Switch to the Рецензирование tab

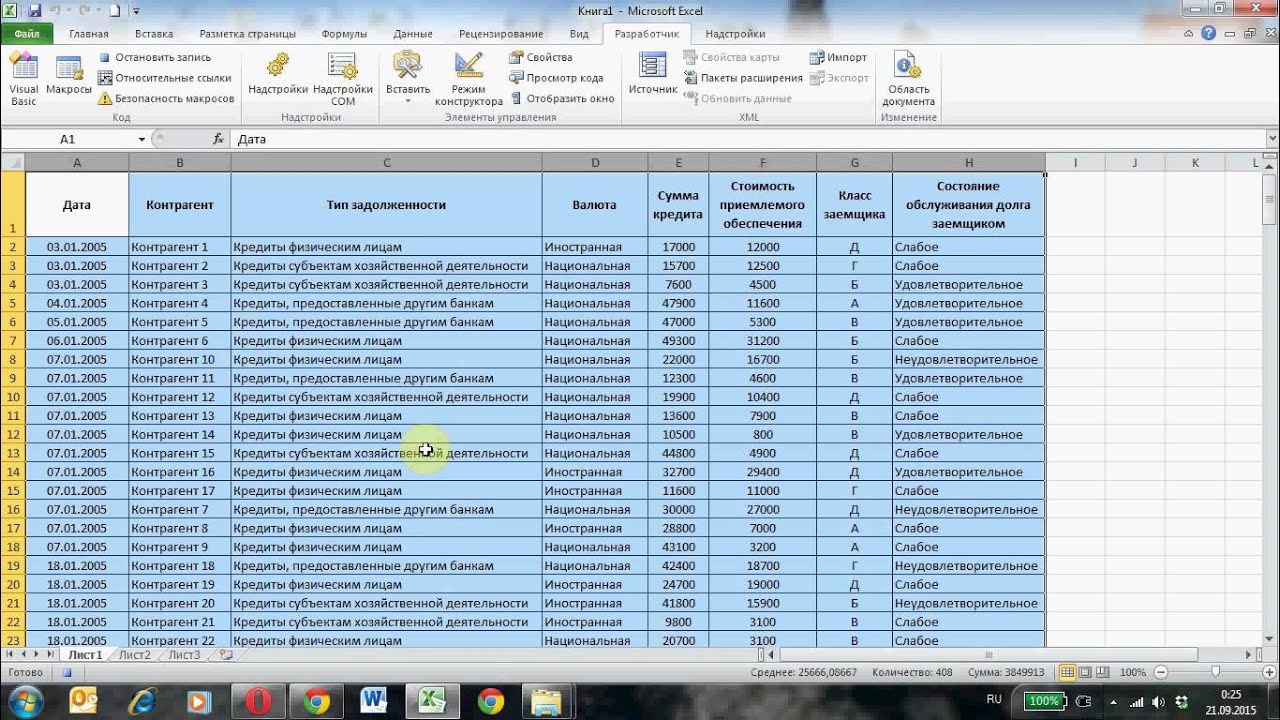click(x=501, y=34)
